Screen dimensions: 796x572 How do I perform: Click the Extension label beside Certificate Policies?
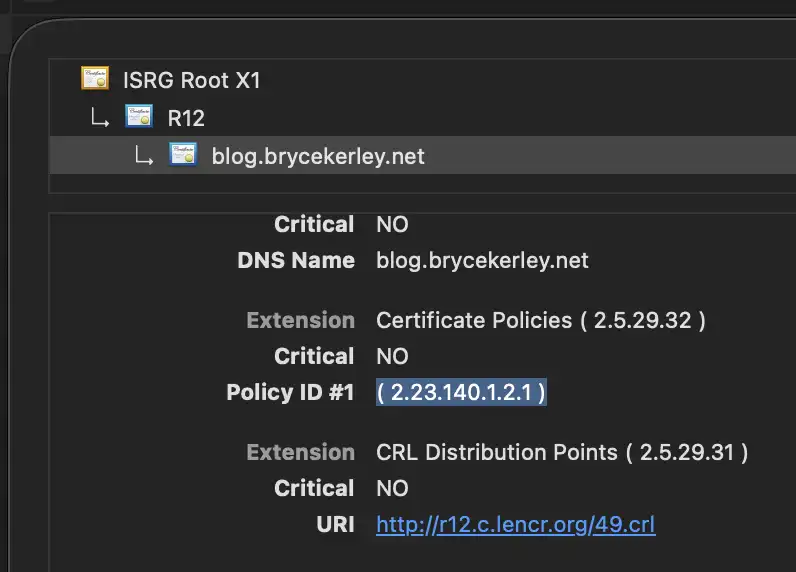tap(300, 320)
